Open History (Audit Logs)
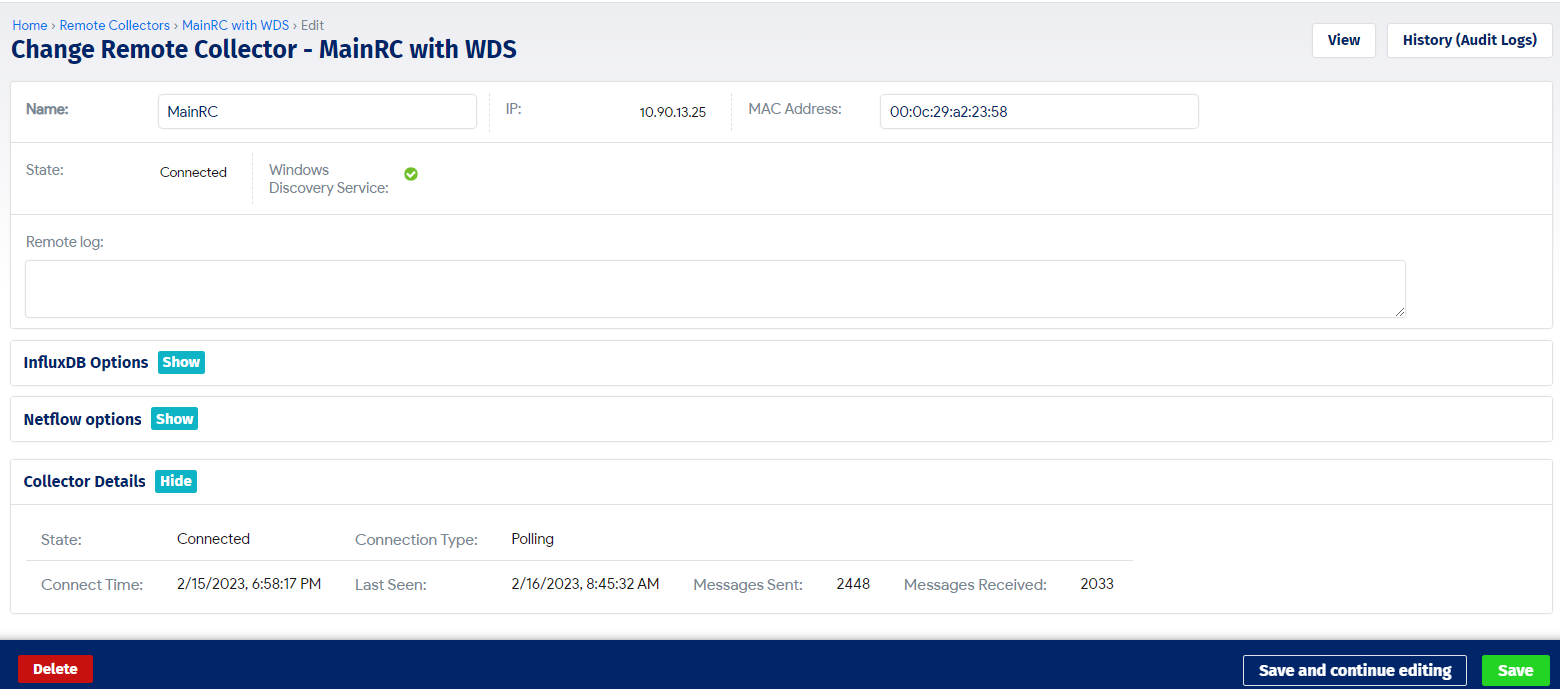The width and height of the screenshot is (1560, 689). coord(1470,40)
